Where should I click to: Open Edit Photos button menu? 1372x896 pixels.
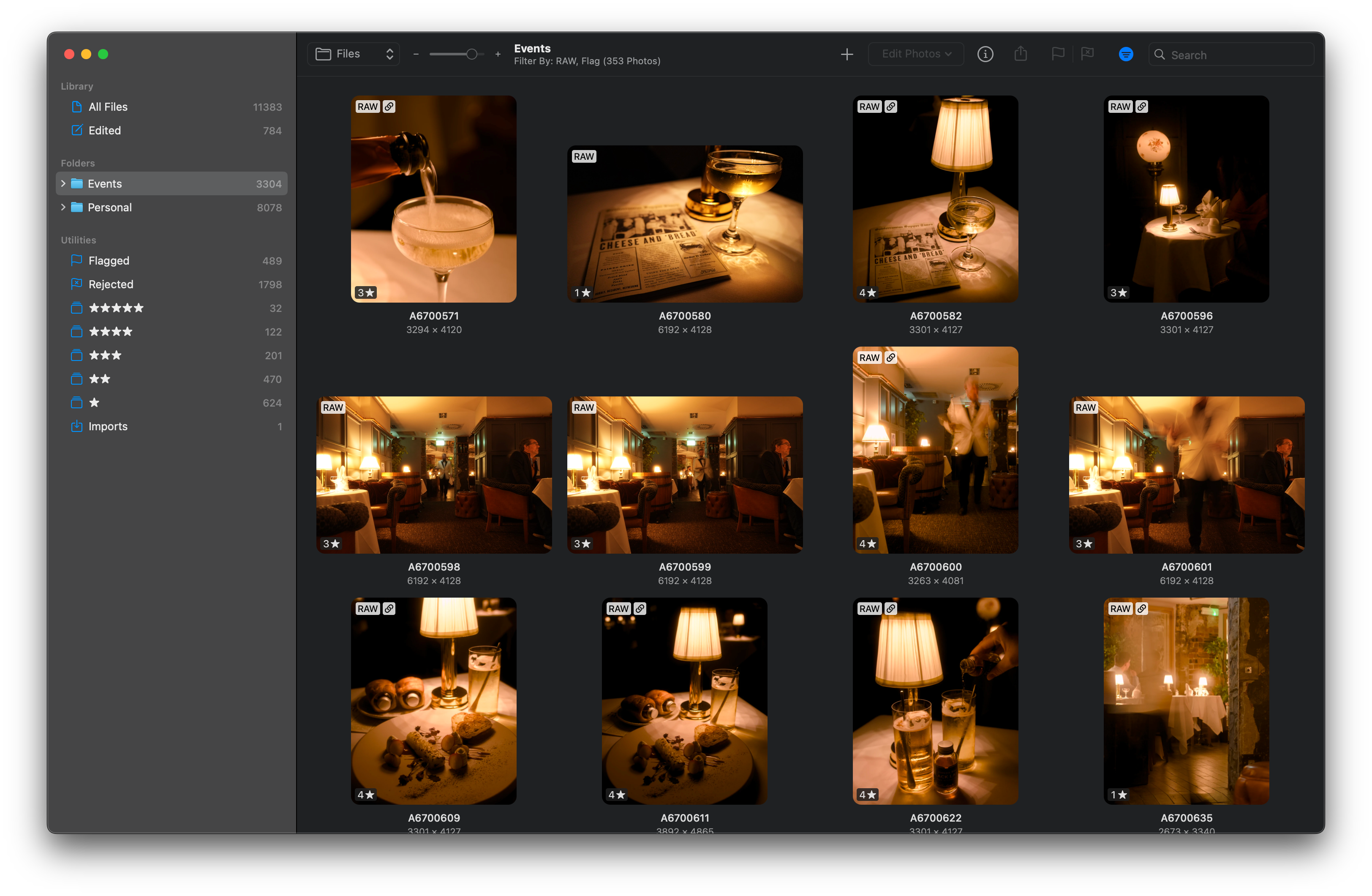coord(915,54)
